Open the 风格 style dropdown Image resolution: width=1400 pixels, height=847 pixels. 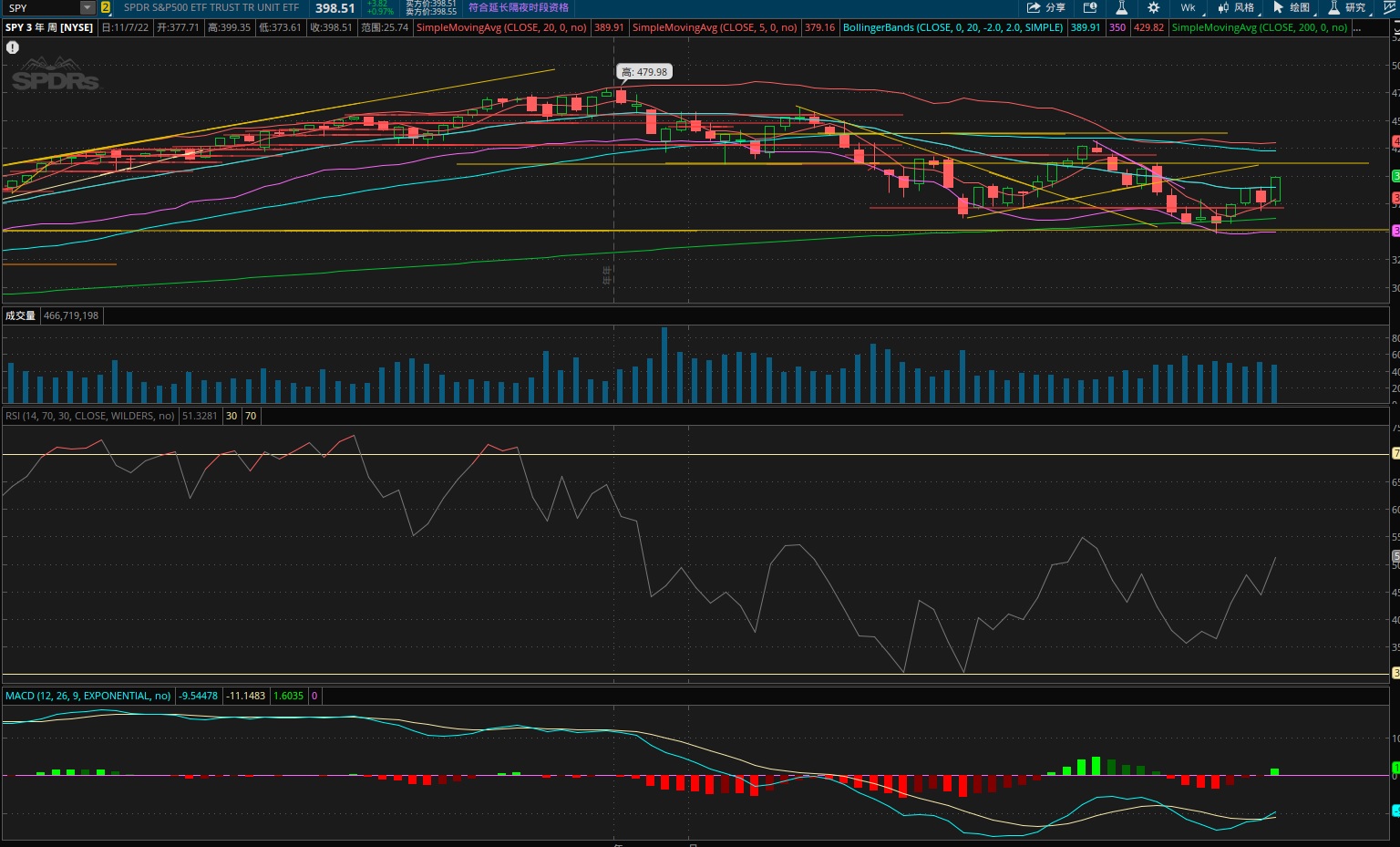click(x=1237, y=7)
